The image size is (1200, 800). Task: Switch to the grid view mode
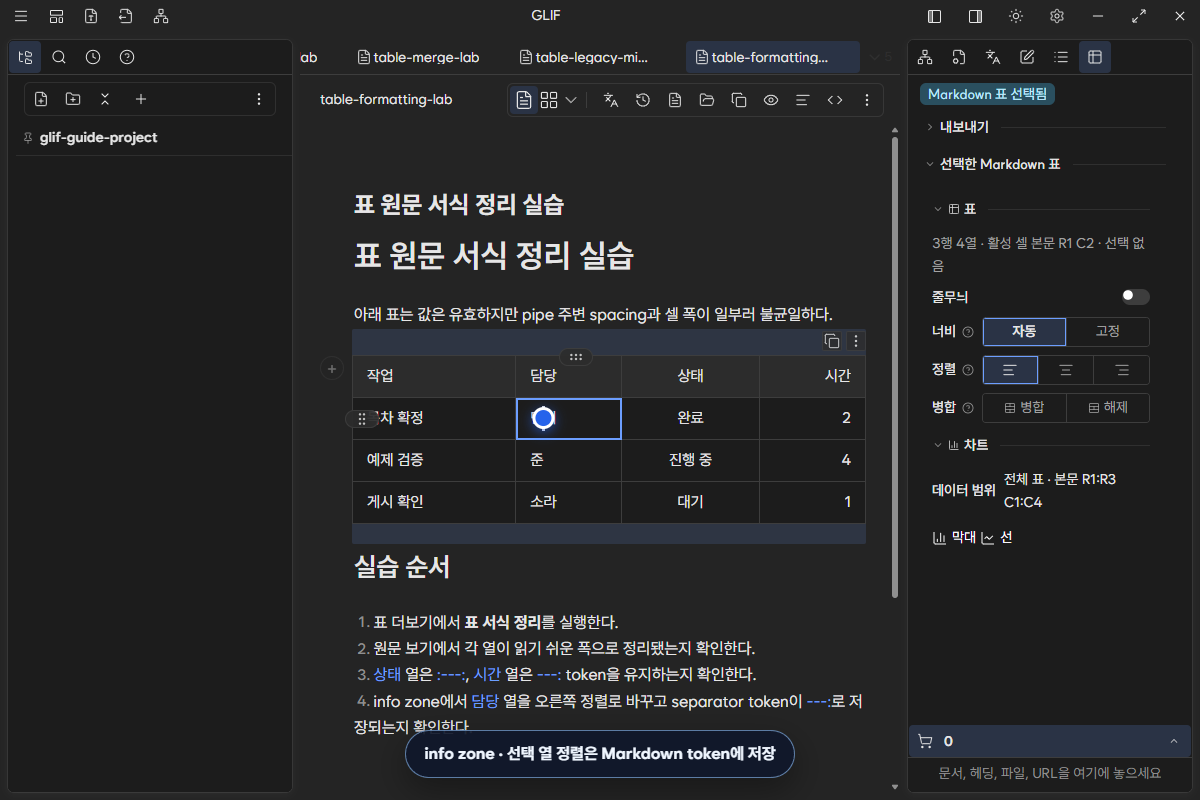[x=549, y=100]
